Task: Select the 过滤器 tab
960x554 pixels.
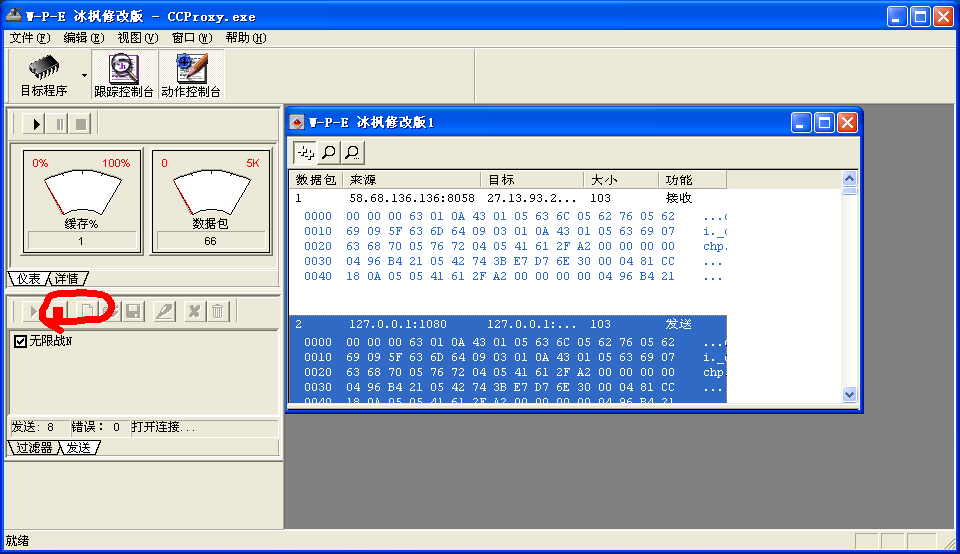Action: 33,448
